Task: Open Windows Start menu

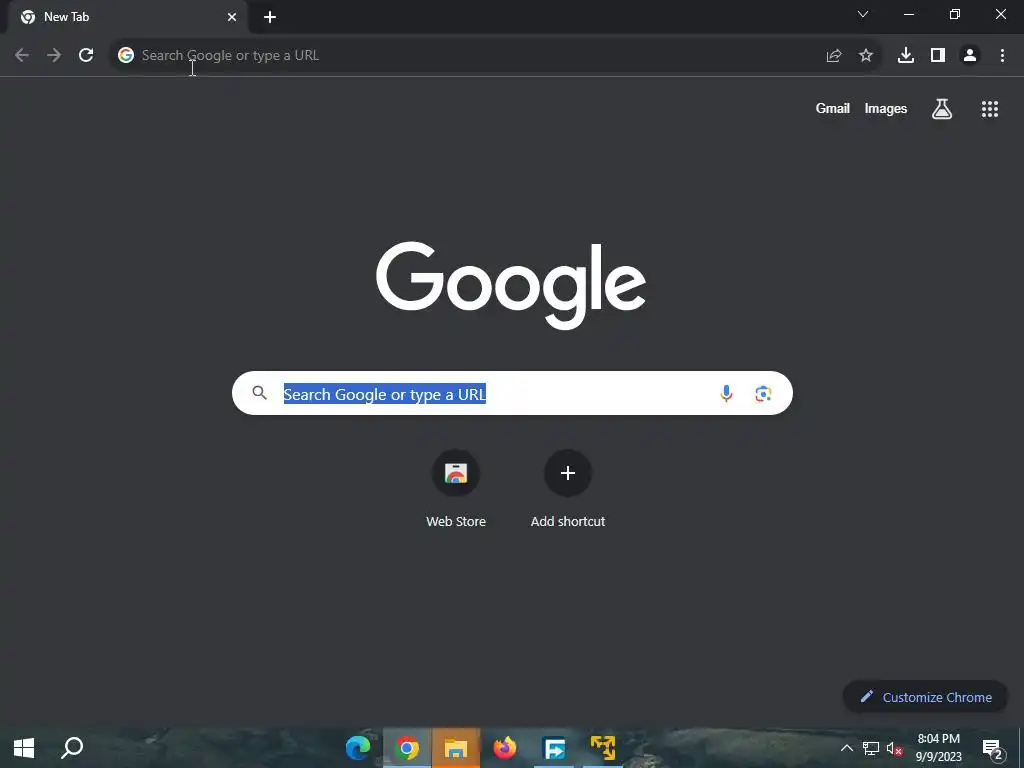Action: [x=24, y=748]
